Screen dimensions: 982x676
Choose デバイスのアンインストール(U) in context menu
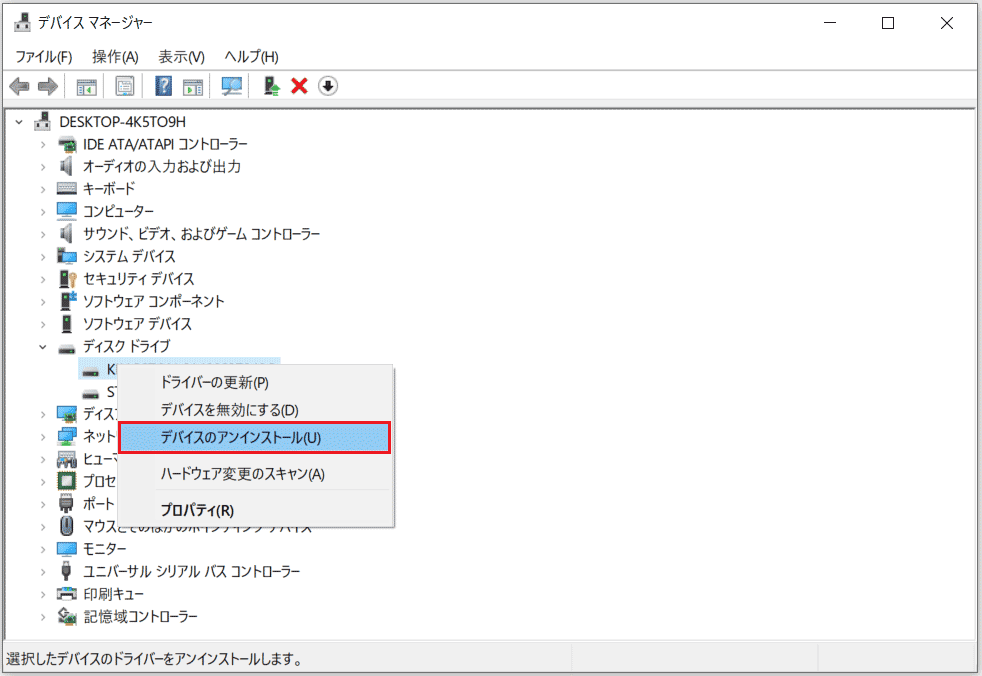click(x=255, y=437)
